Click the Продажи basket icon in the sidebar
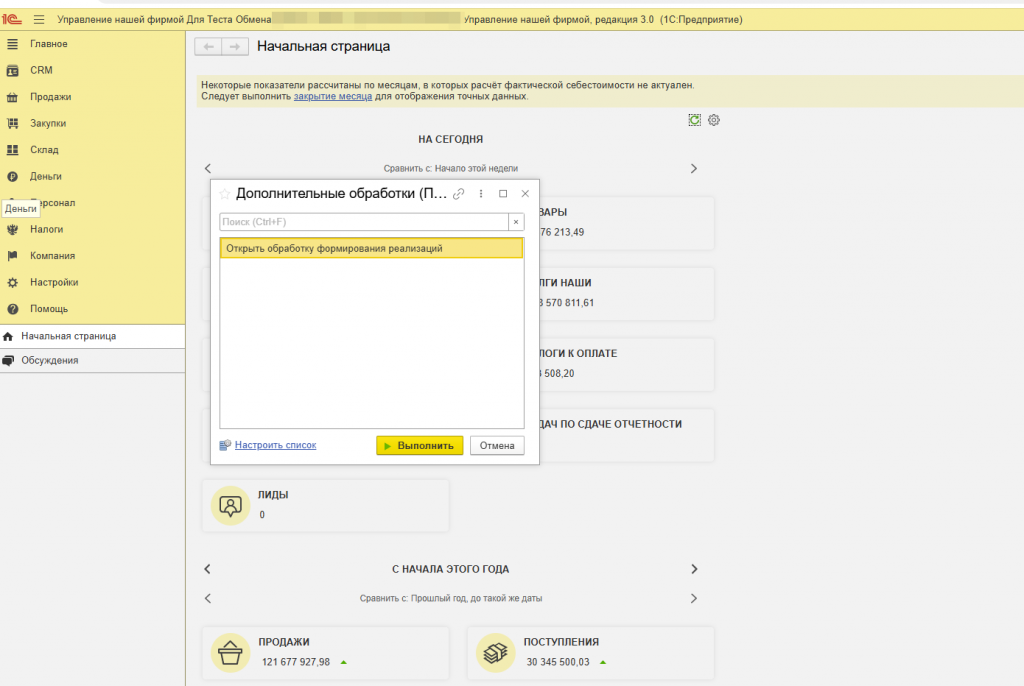The height and width of the screenshot is (686, 1024). pyautogui.click(x=12, y=97)
